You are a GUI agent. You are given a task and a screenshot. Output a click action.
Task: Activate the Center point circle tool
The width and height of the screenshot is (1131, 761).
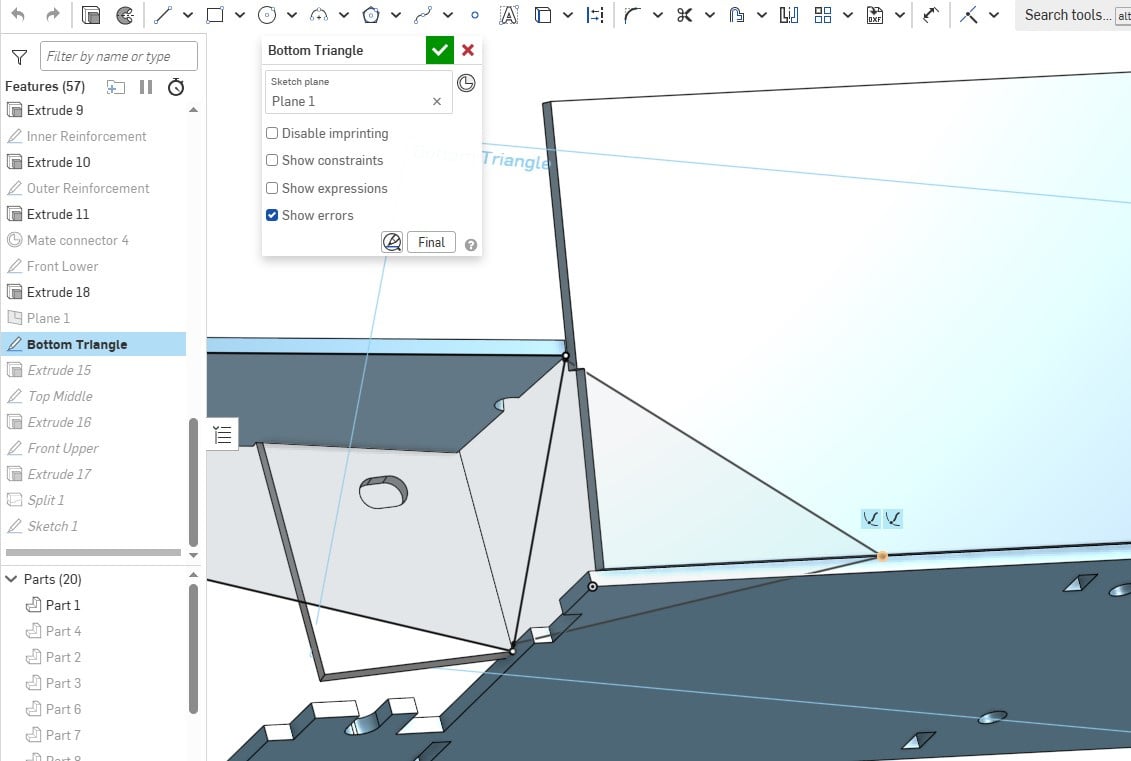pos(267,14)
